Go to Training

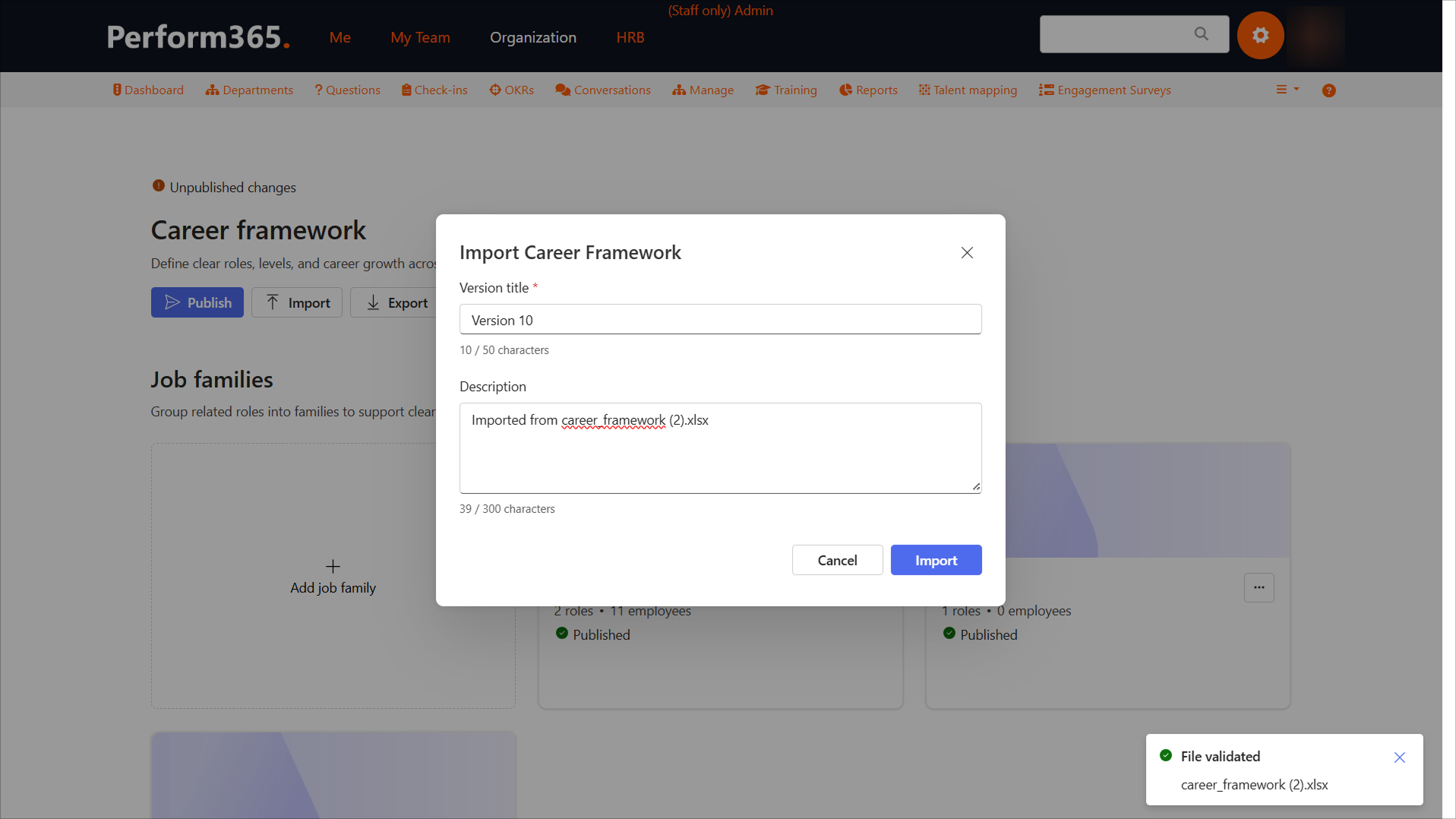(786, 90)
